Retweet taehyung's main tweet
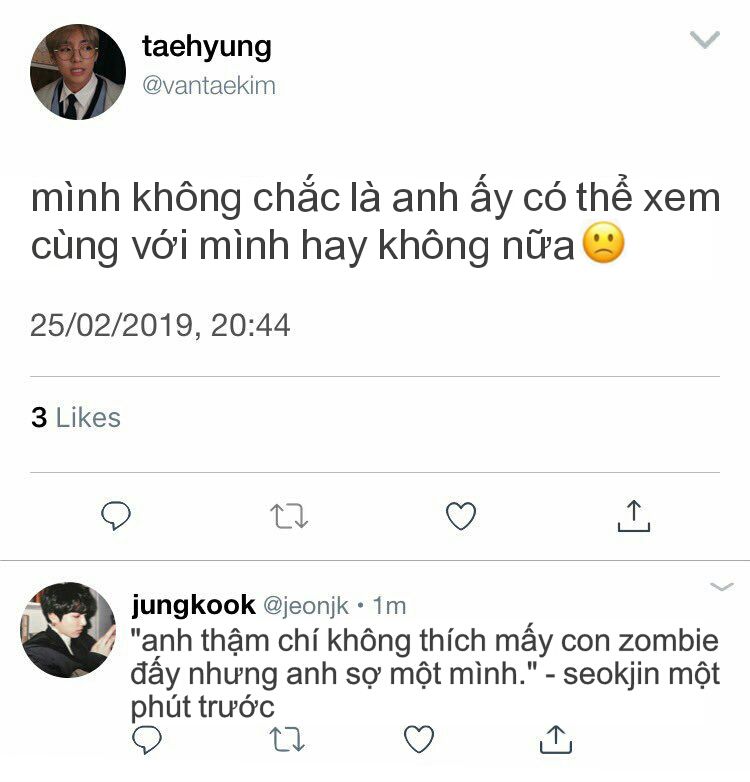 289,516
